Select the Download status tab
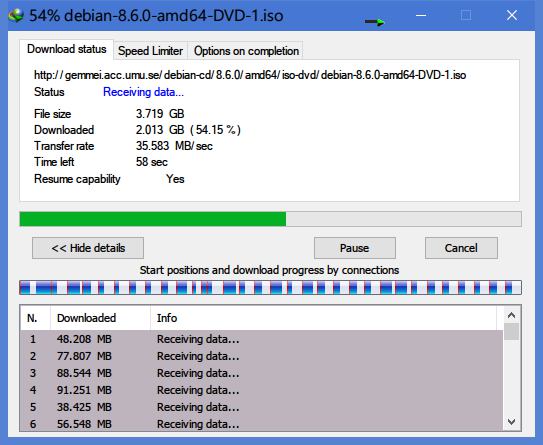This screenshot has width=543, height=445. pos(66,50)
